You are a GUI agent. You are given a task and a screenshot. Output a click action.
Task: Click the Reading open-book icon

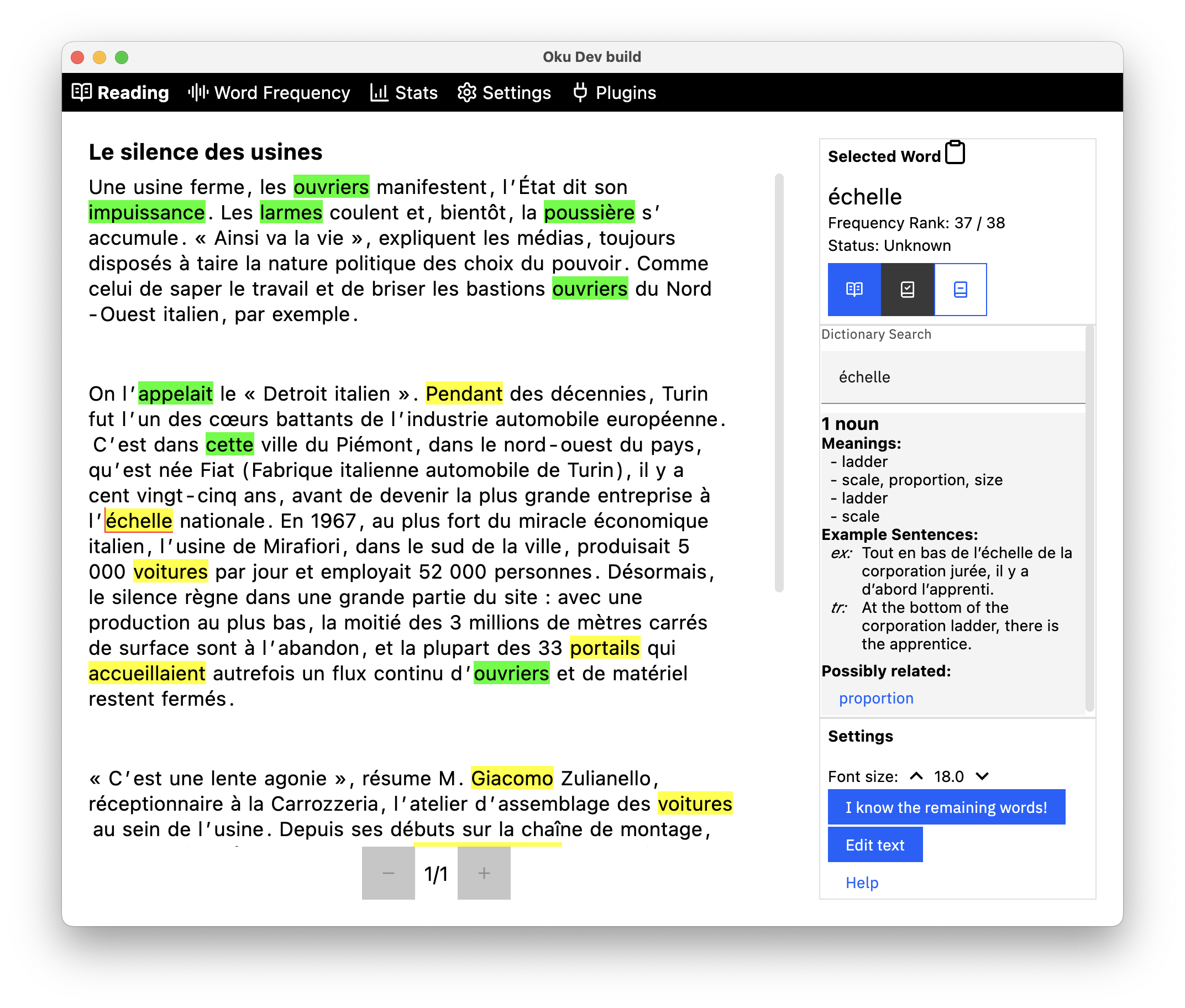pyautogui.click(x=82, y=93)
